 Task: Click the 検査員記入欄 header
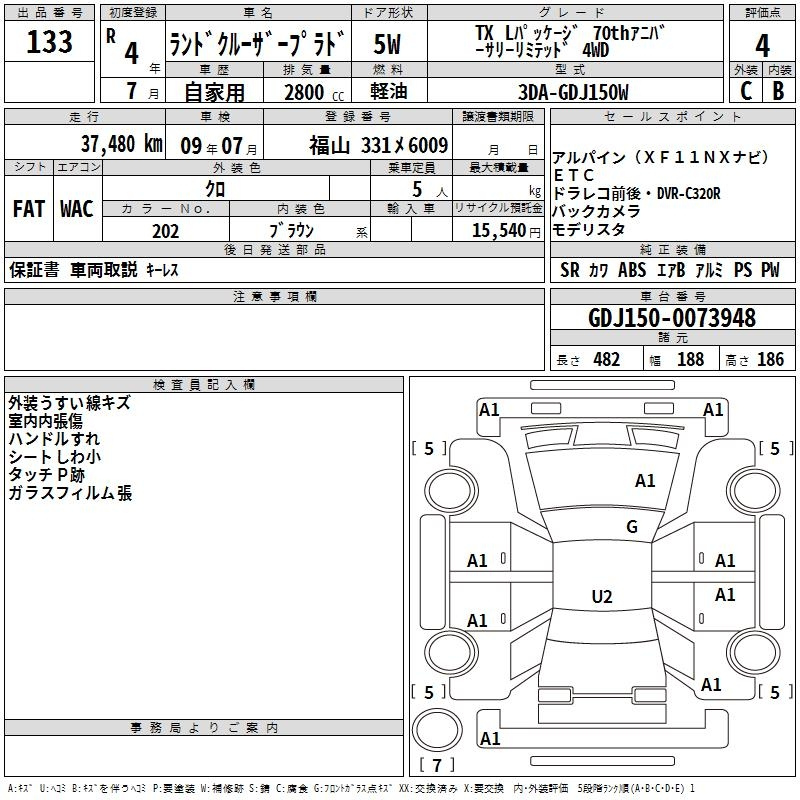coord(204,385)
